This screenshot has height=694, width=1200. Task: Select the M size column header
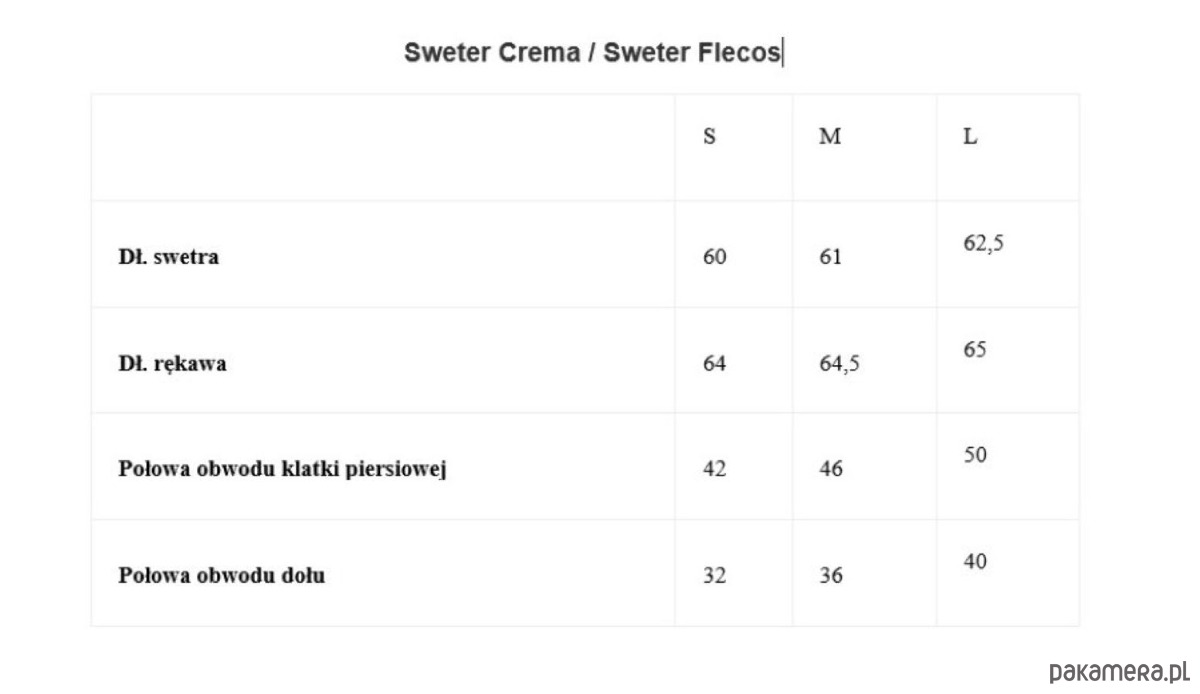pyautogui.click(x=830, y=137)
